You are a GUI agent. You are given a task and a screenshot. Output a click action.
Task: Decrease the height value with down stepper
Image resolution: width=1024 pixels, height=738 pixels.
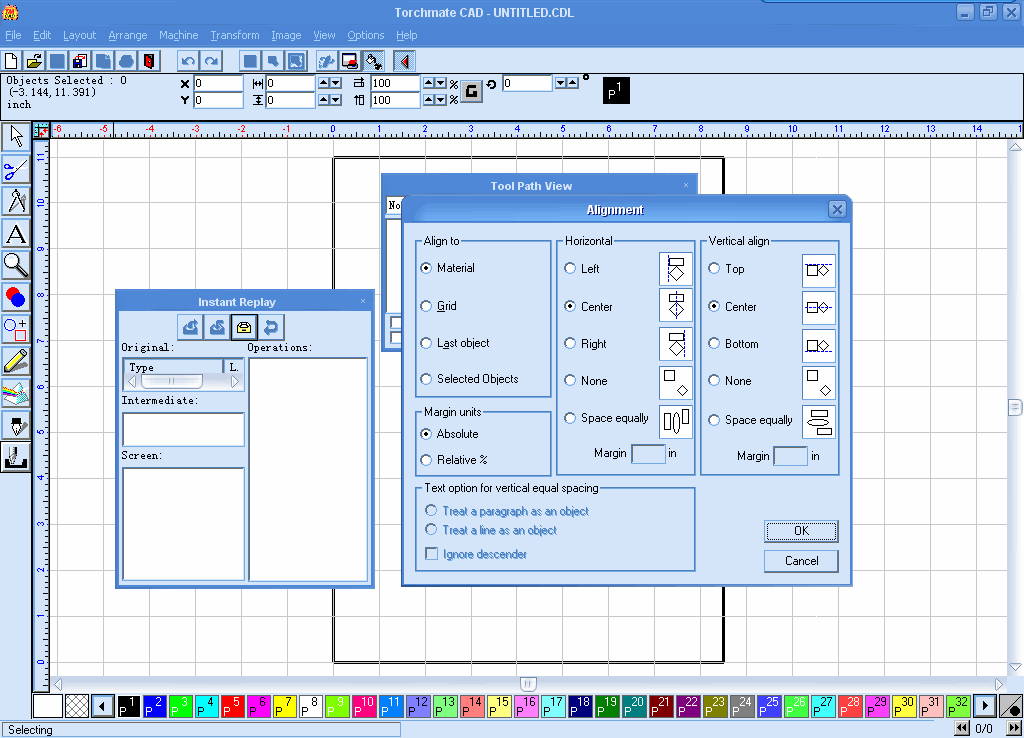336,100
